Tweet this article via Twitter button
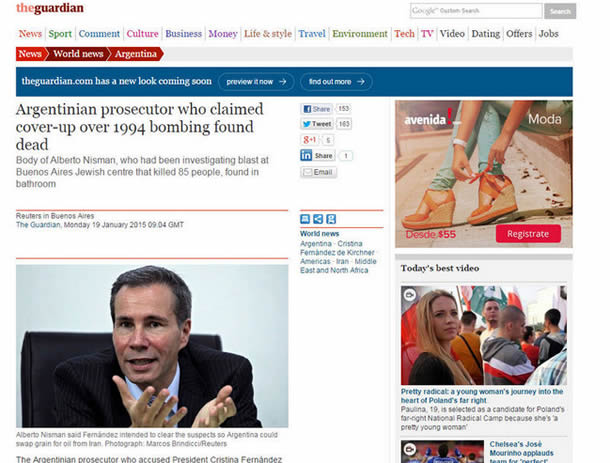The image size is (610, 463). pos(317,124)
